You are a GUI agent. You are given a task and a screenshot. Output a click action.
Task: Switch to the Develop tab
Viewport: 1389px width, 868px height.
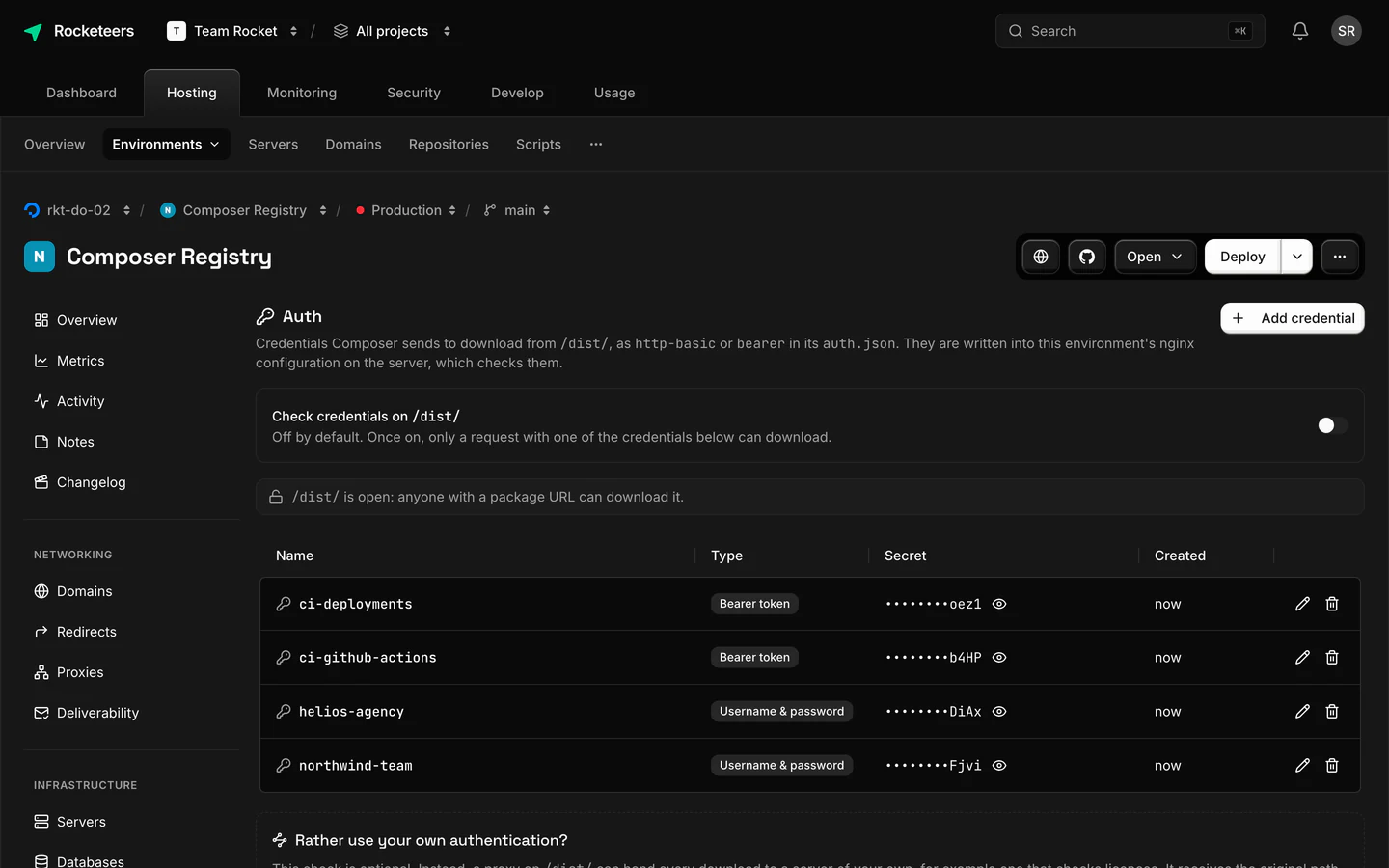pos(517,93)
